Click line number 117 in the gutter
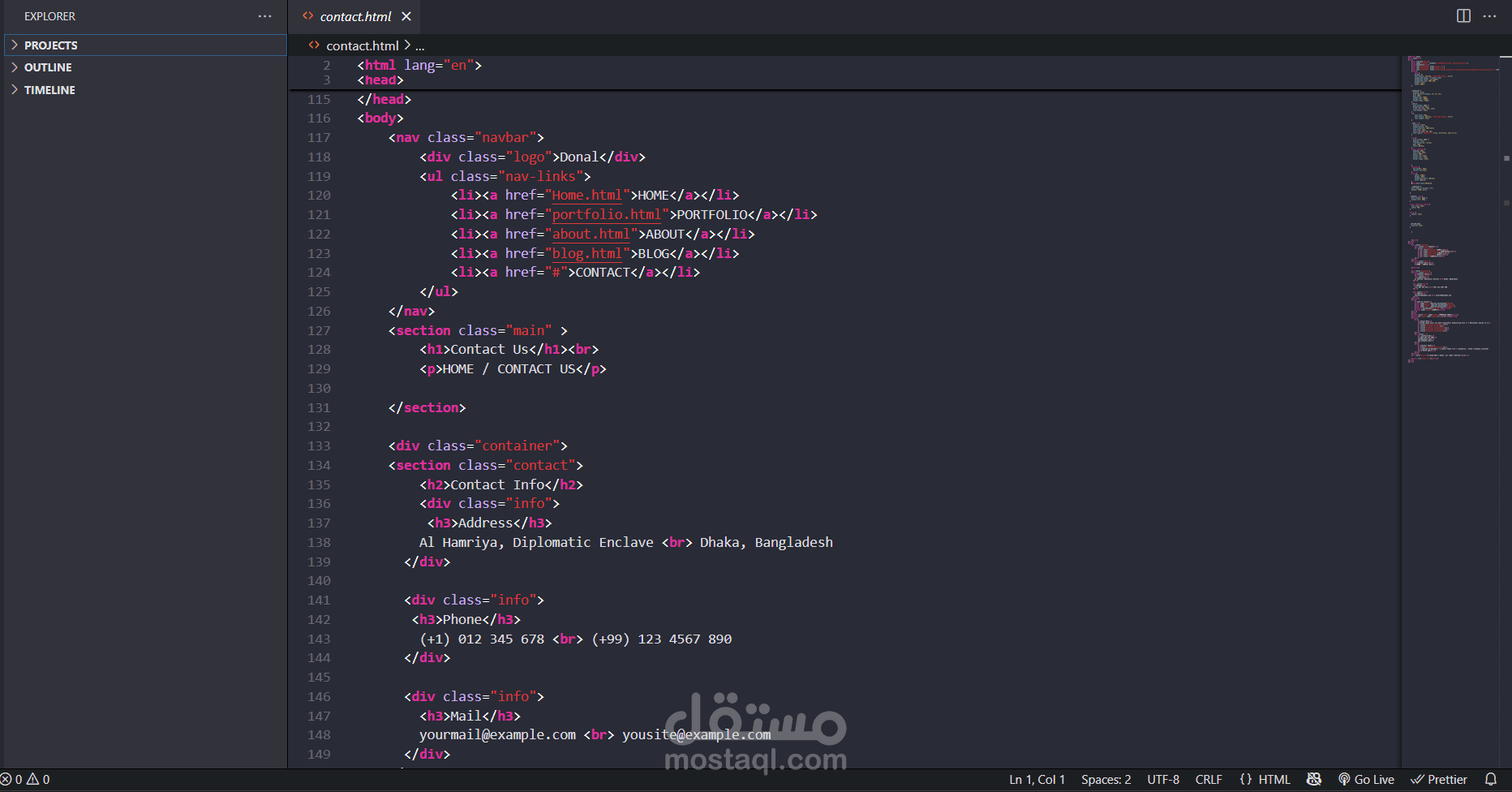 point(319,137)
